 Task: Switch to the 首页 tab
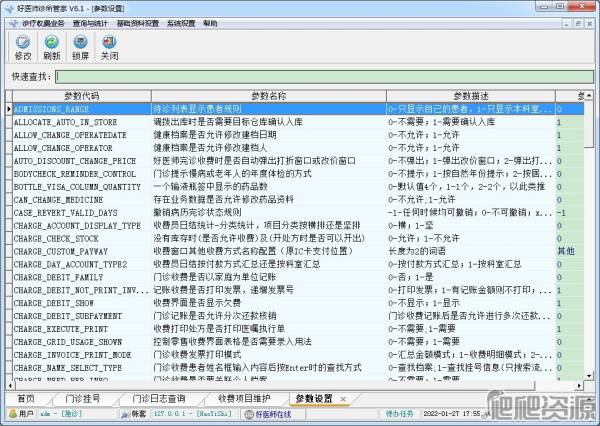tap(25, 398)
